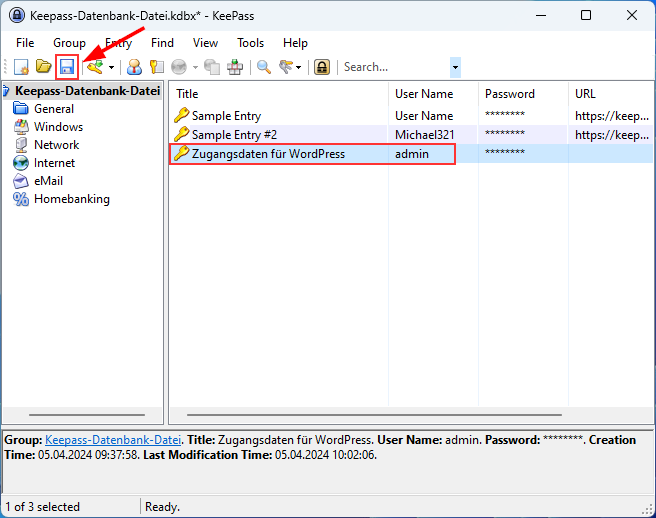Screen dimensions: 656x518
Task: Select the Homebanking group
Action: click(x=72, y=199)
